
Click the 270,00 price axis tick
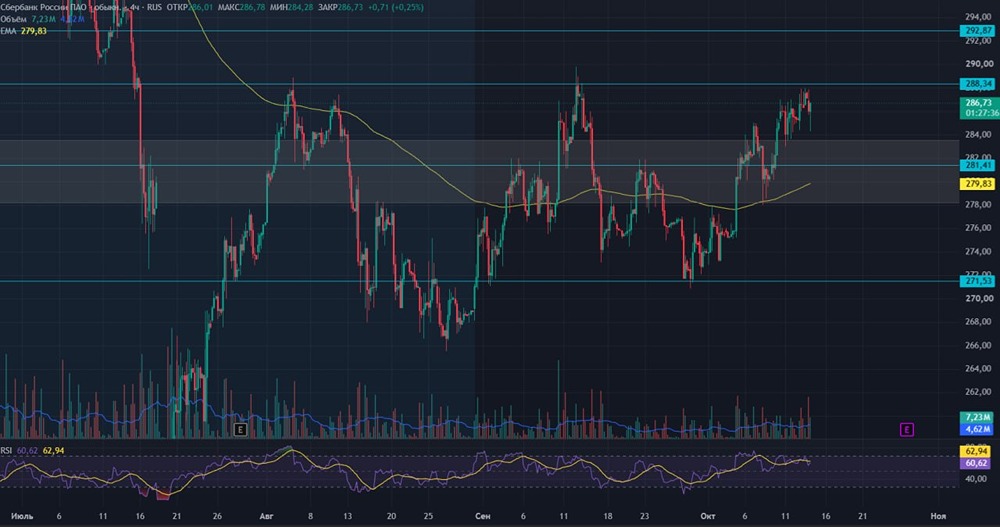[x=979, y=299]
